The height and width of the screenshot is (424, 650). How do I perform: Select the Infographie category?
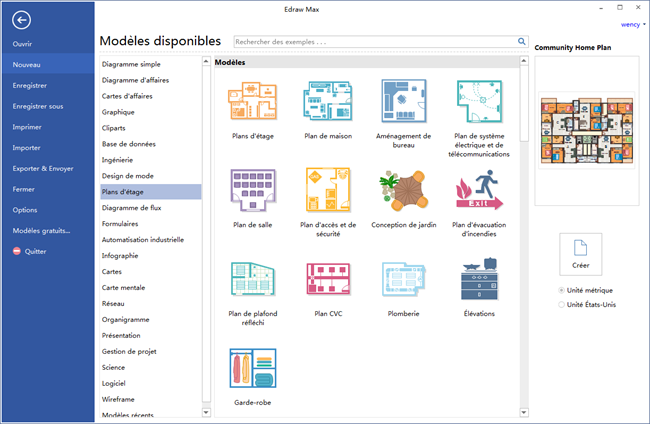coord(120,256)
